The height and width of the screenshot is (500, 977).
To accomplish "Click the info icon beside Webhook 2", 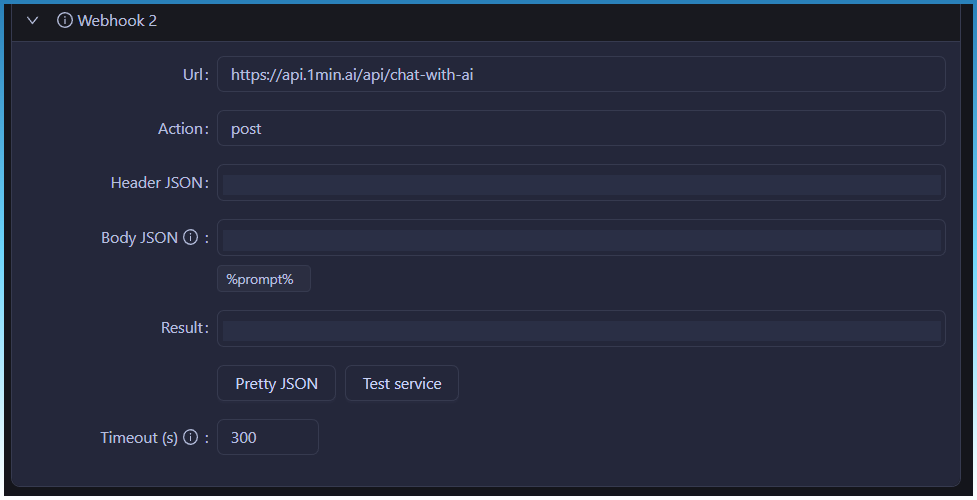I will 65,21.
